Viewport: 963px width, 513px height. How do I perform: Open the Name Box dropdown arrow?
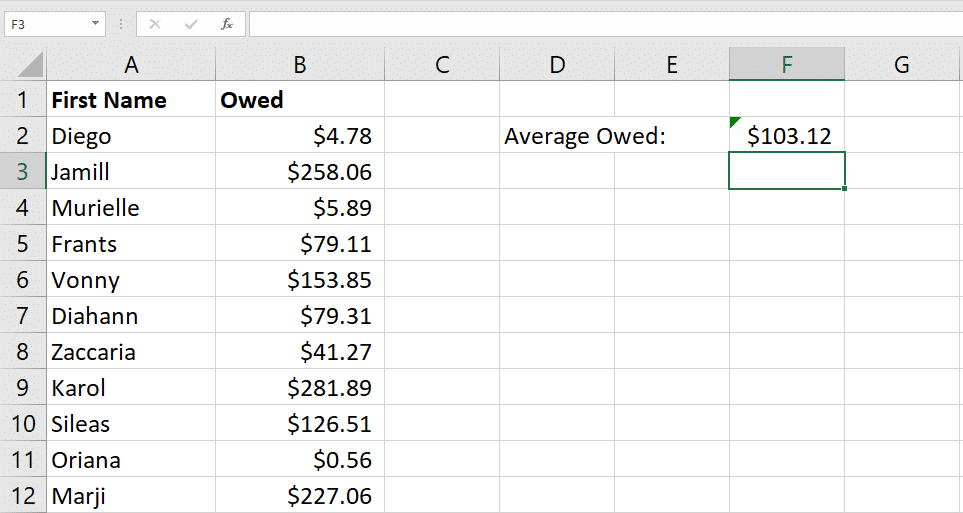point(95,24)
